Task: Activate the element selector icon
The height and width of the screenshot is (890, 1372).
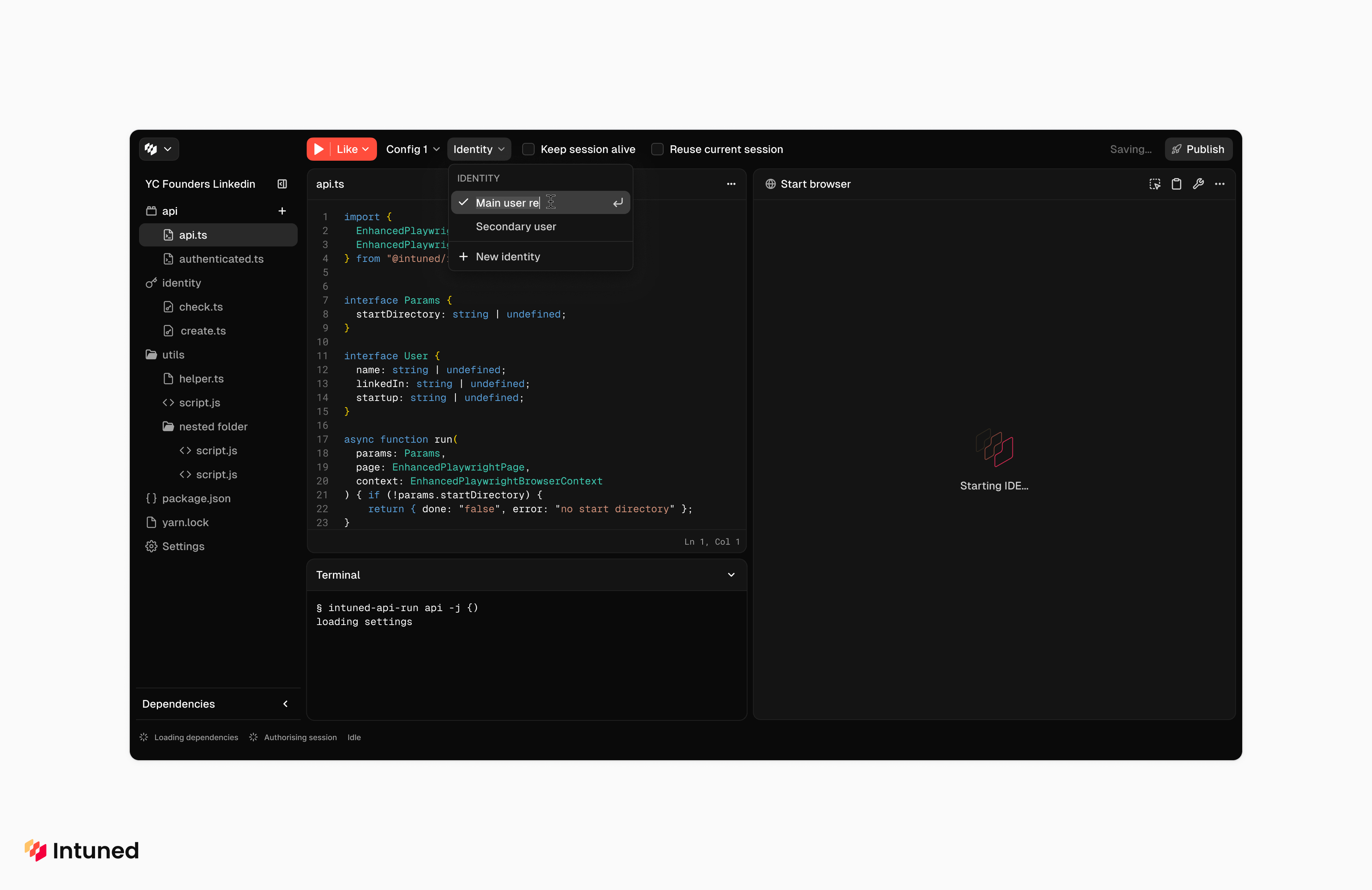Action: [1155, 184]
